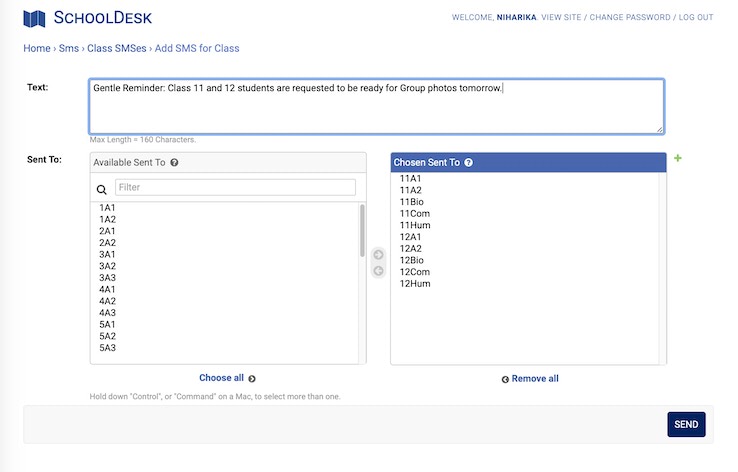Click the green plus add icon
The height and width of the screenshot is (472, 738).
[x=678, y=158]
